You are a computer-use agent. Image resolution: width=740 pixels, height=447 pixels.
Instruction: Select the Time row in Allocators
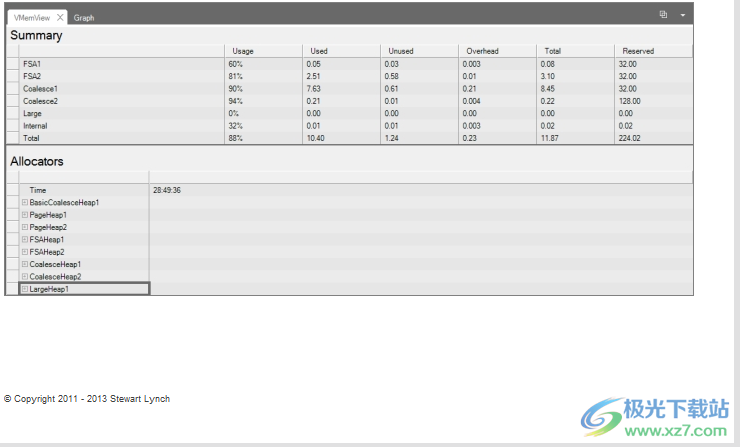[x=38, y=190]
